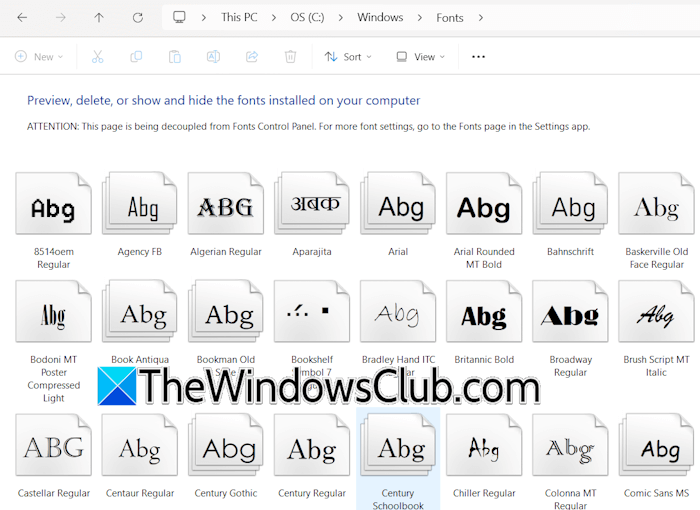Select the Arial font family
The width and height of the screenshot is (700, 510).
(x=398, y=208)
